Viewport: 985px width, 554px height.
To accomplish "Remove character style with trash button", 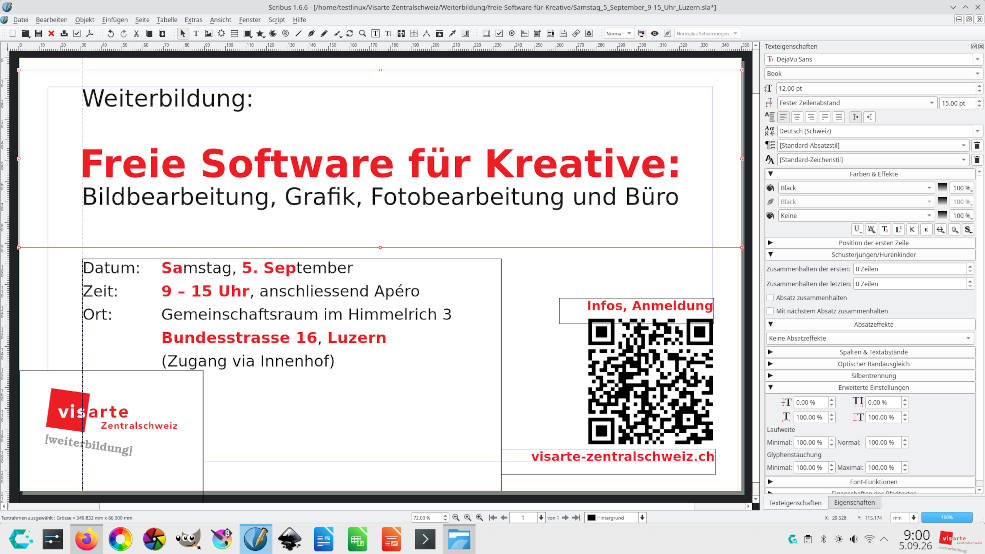I will [976, 160].
